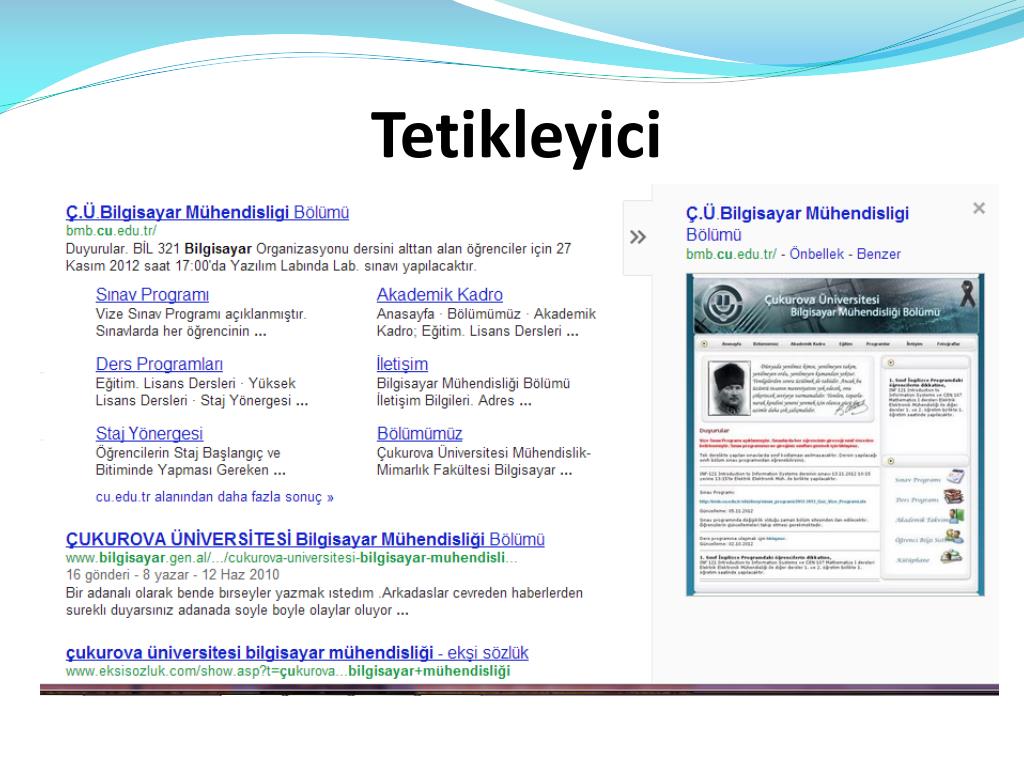Open Ç.Ü Bilgisayar Mühendisligi Bölümü first result
Image resolution: width=1024 pixels, height=768 pixels.
(x=207, y=212)
